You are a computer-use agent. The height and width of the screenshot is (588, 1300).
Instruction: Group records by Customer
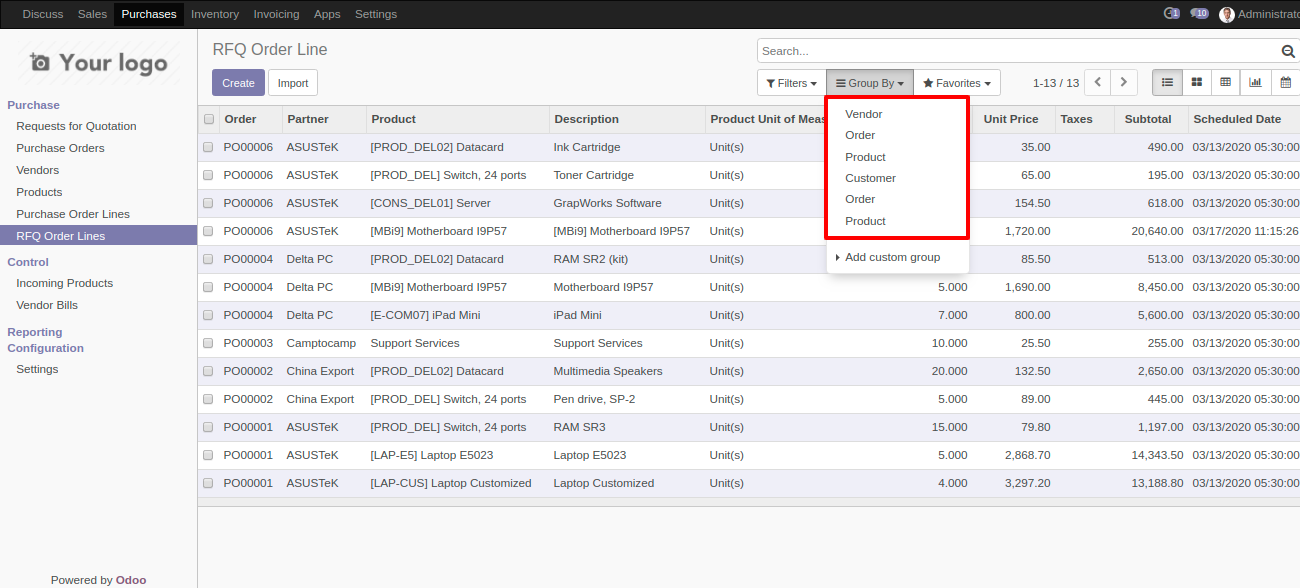click(x=871, y=178)
